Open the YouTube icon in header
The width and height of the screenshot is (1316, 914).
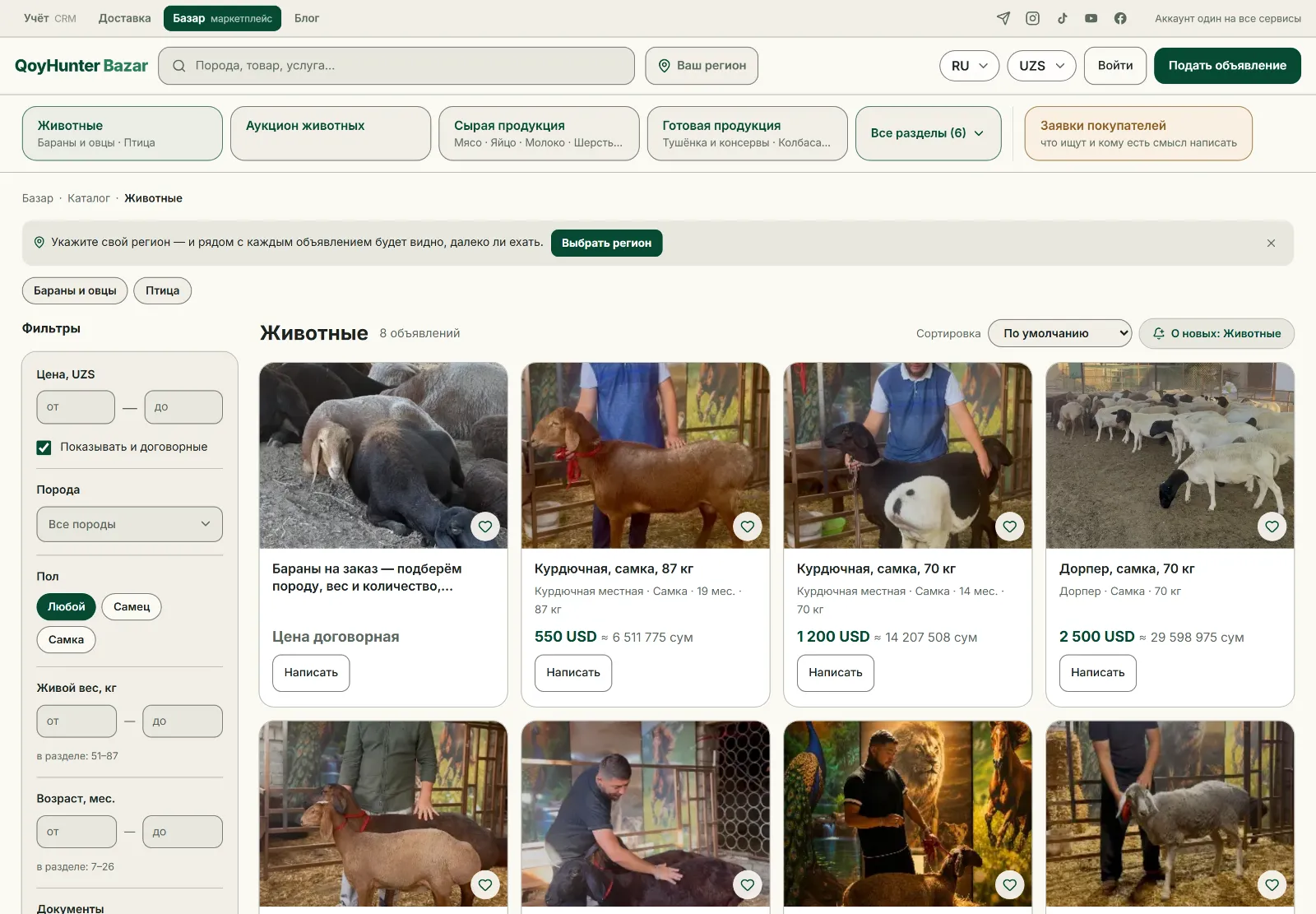[x=1091, y=18]
